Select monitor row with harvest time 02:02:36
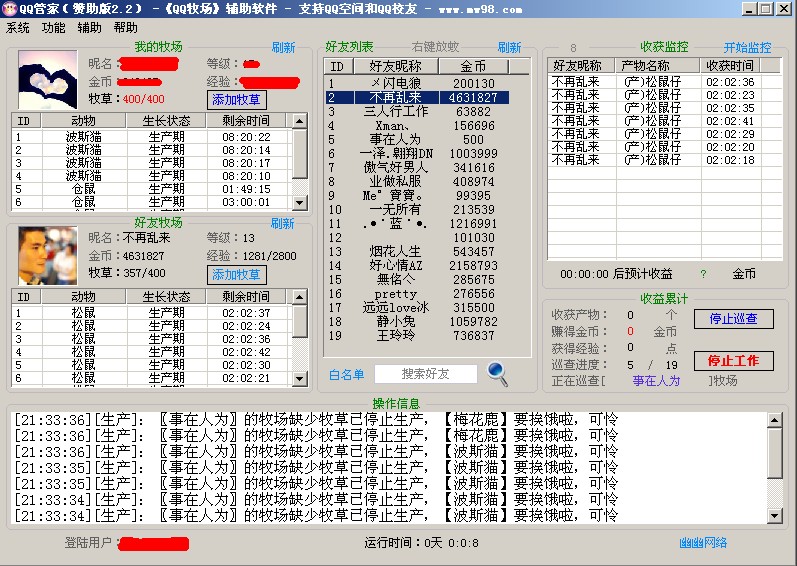 point(664,82)
